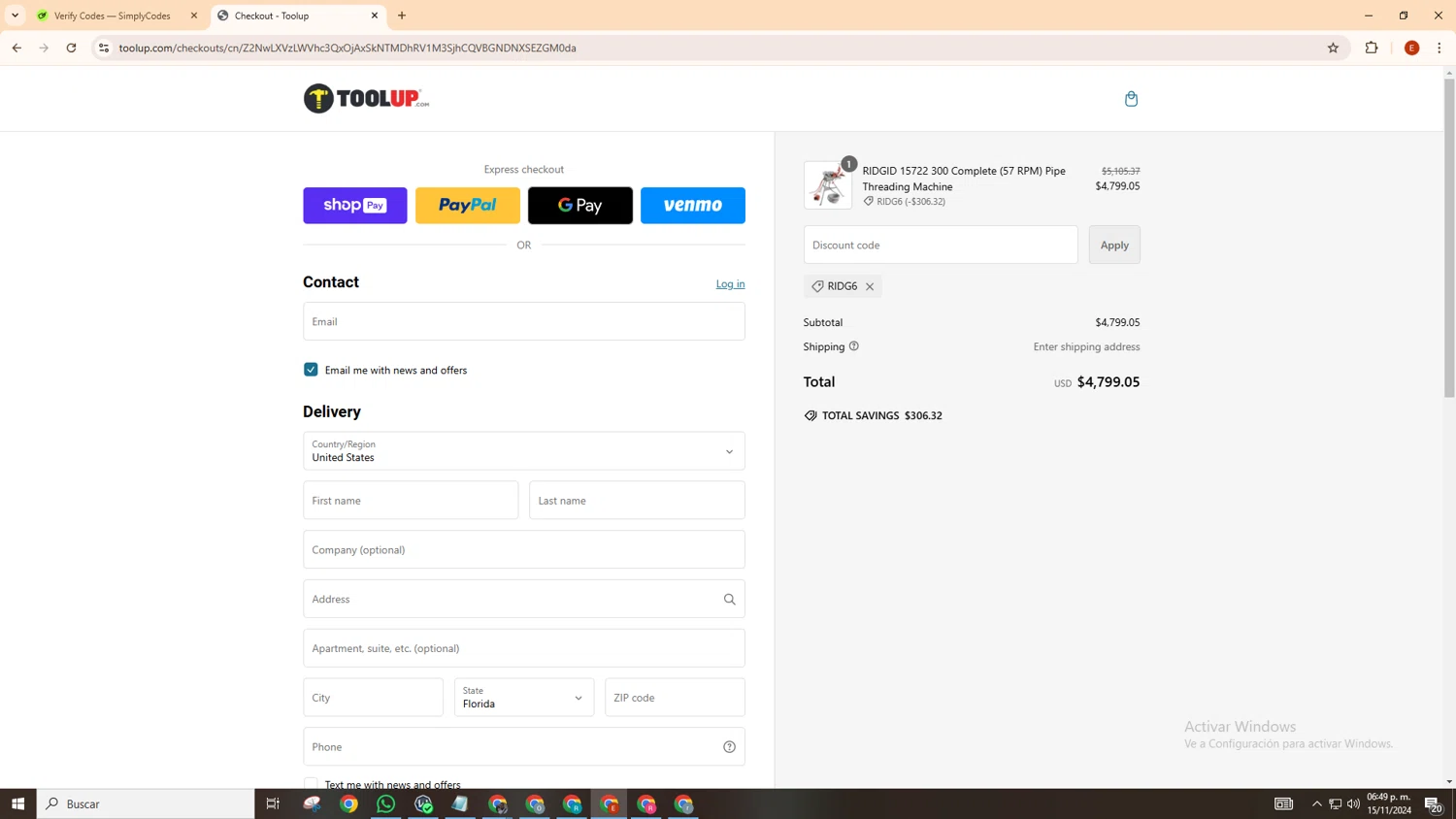Choose Google Pay express checkout
Viewport: 1456px width, 819px height.
[580, 206]
